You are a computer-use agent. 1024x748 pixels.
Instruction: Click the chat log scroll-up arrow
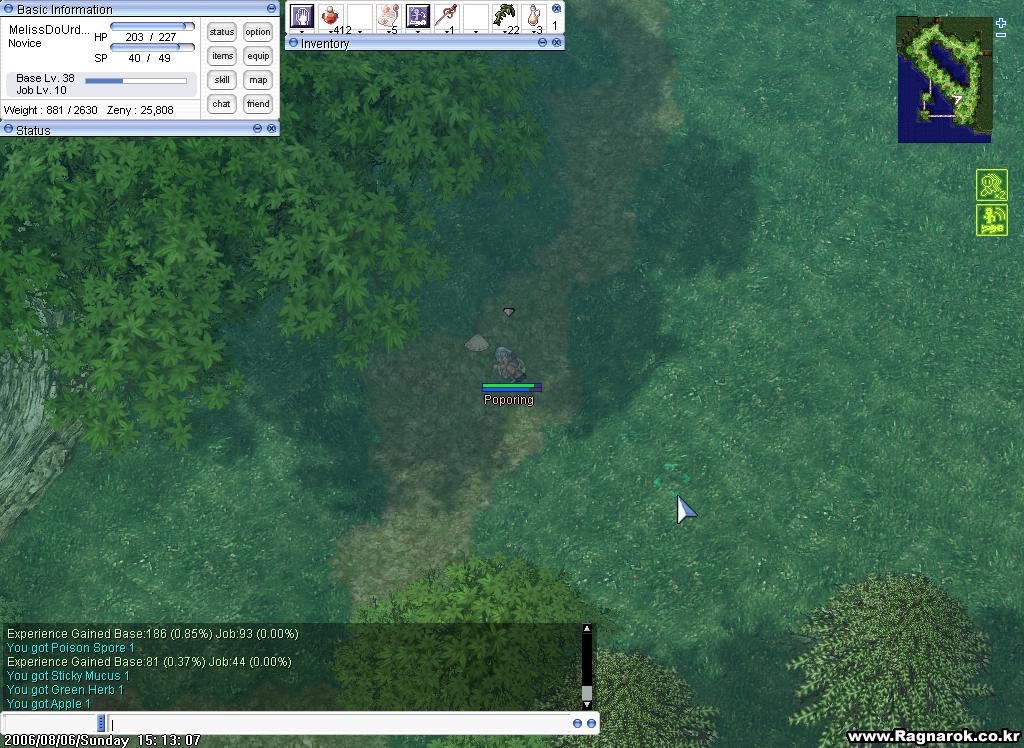tap(586, 628)
